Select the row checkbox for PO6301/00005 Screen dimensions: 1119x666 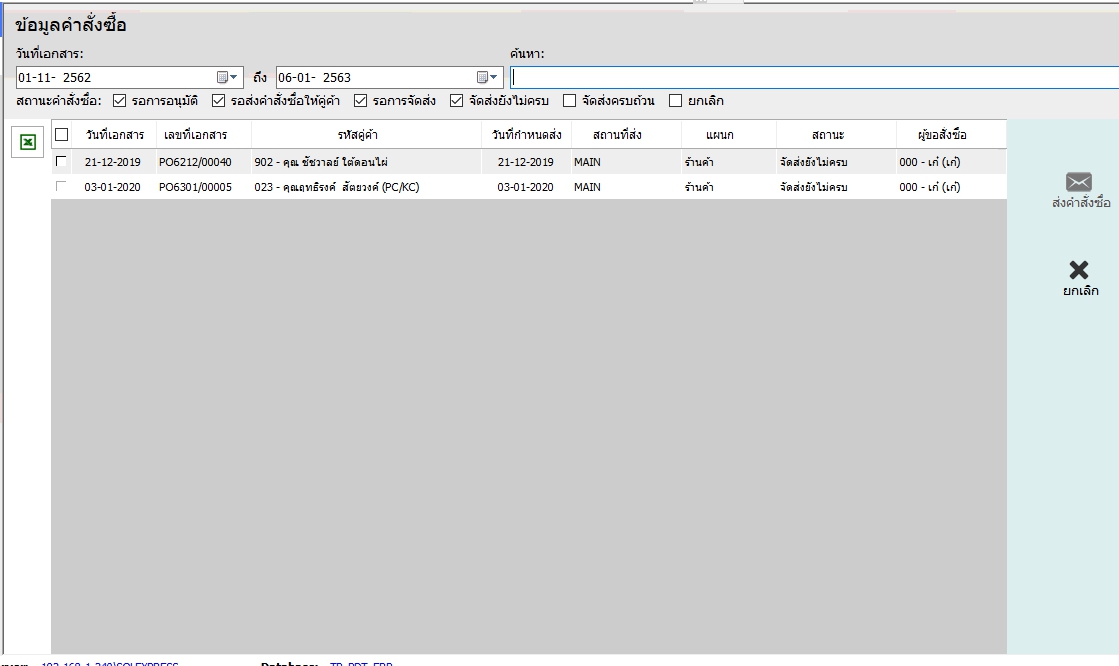[61, 186]
